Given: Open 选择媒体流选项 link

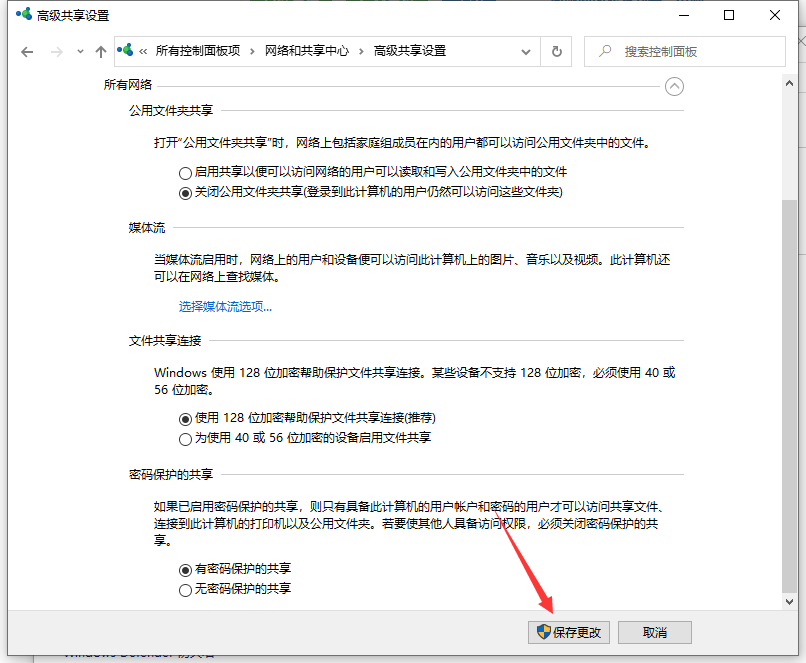Looking at the screenshot, I should click(x=225, y=306).
